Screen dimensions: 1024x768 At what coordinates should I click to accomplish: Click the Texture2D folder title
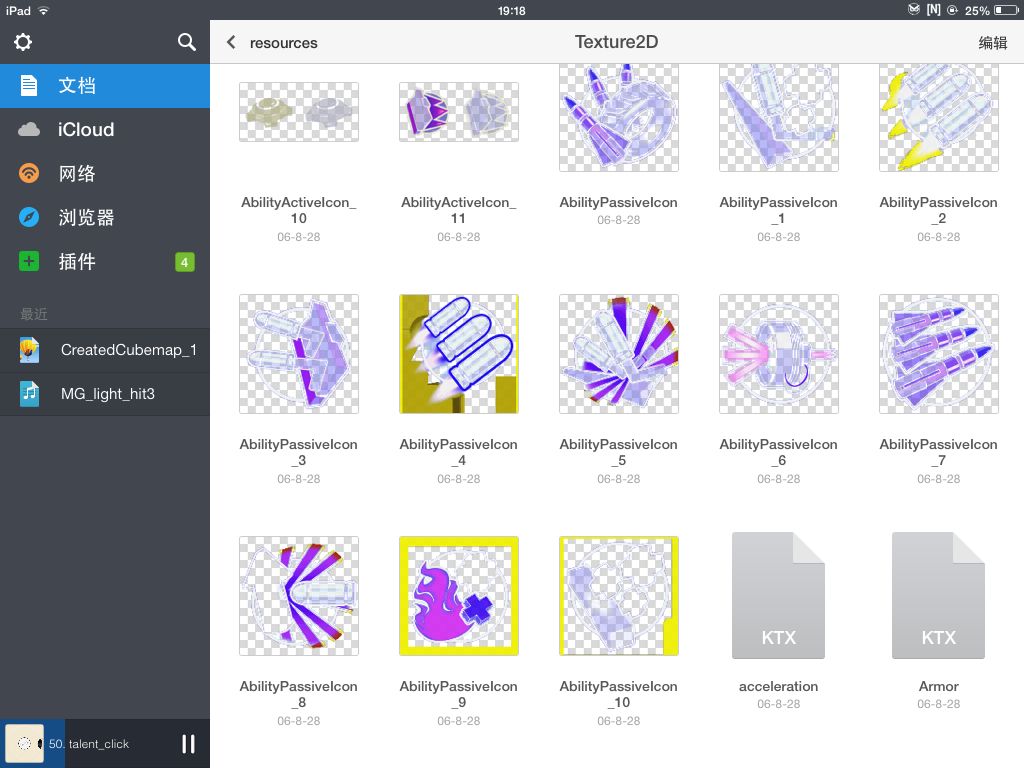[x=616, y=42]
